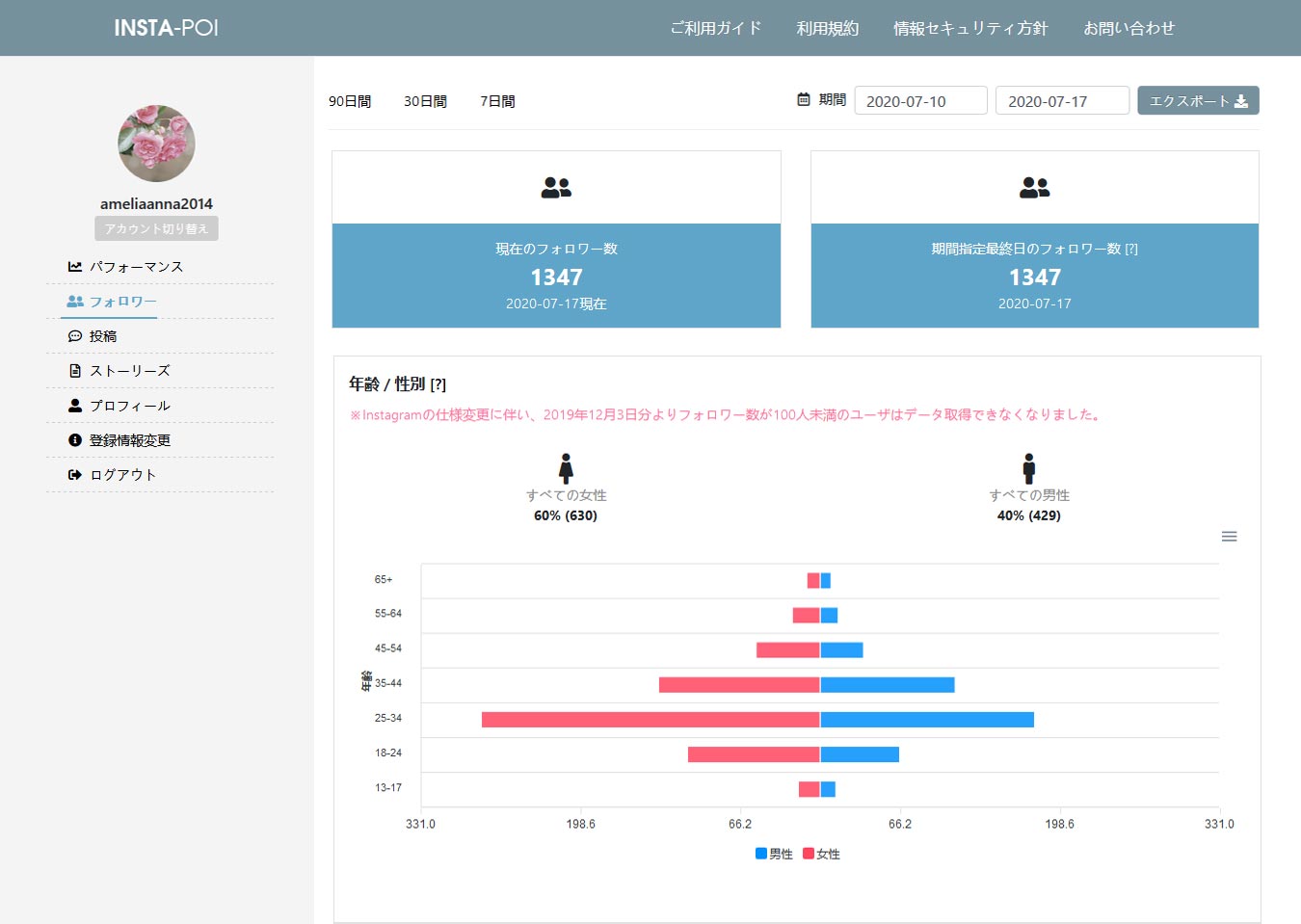This screenshot has width=1301, height=924.
Task: Click the Profile person icon
Action: (x=75, y=406)
